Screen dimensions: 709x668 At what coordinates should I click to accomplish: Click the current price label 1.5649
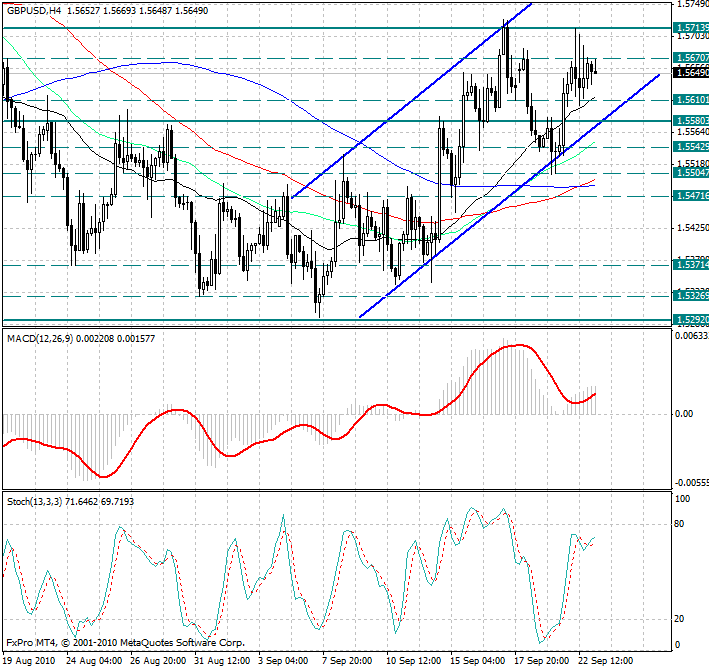691,72
